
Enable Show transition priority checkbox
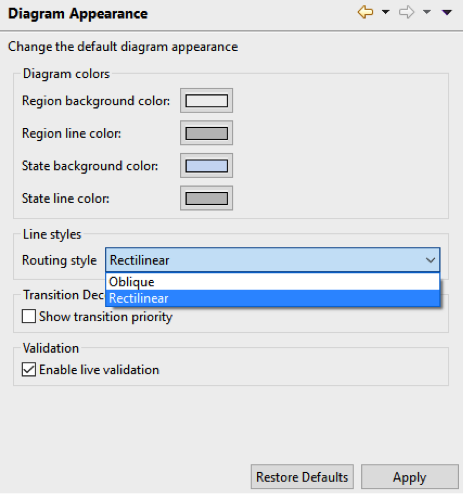[29, 316]
